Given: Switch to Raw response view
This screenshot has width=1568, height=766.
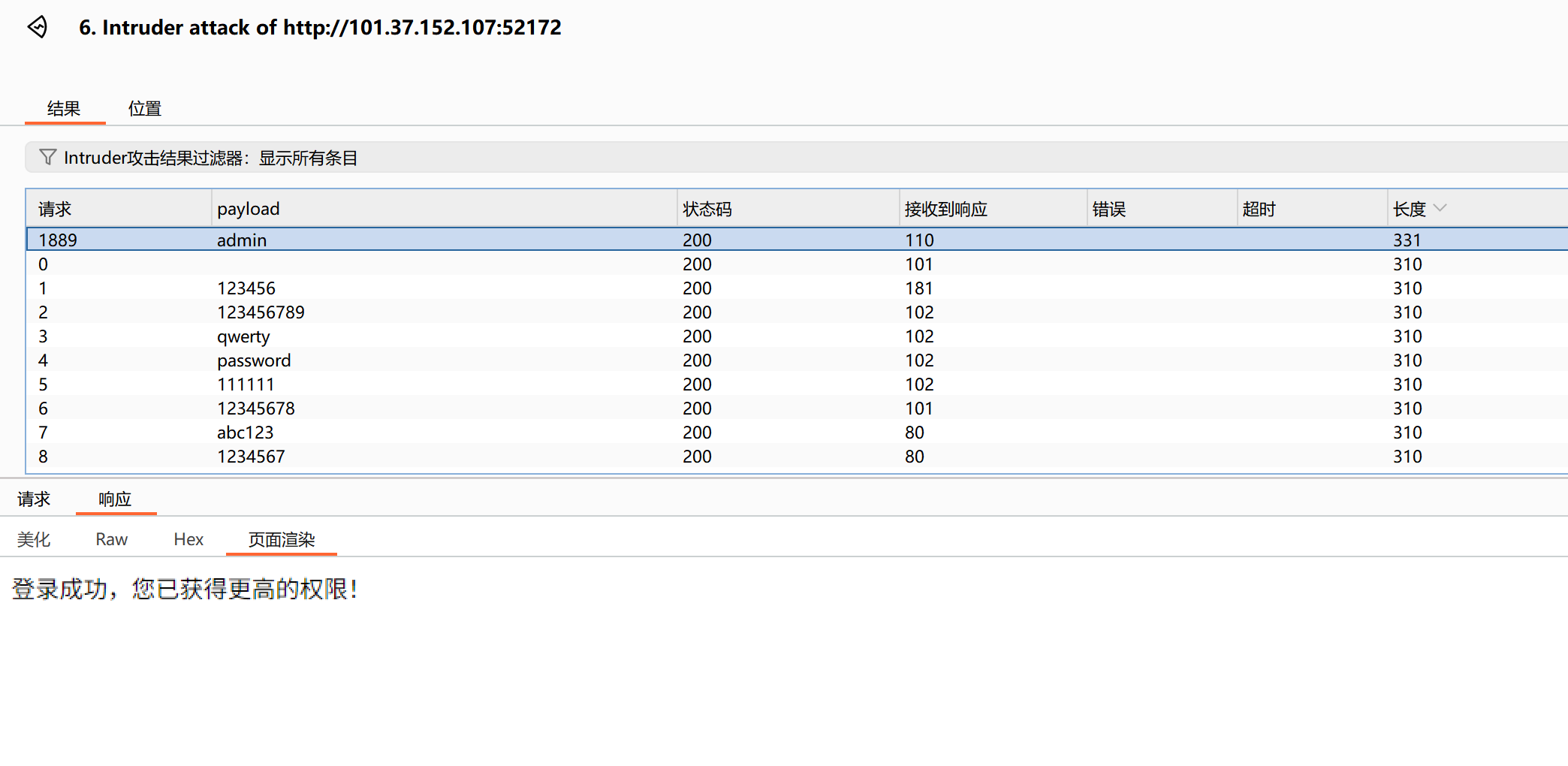Looking at the screenshot, I should coord(111,538).
